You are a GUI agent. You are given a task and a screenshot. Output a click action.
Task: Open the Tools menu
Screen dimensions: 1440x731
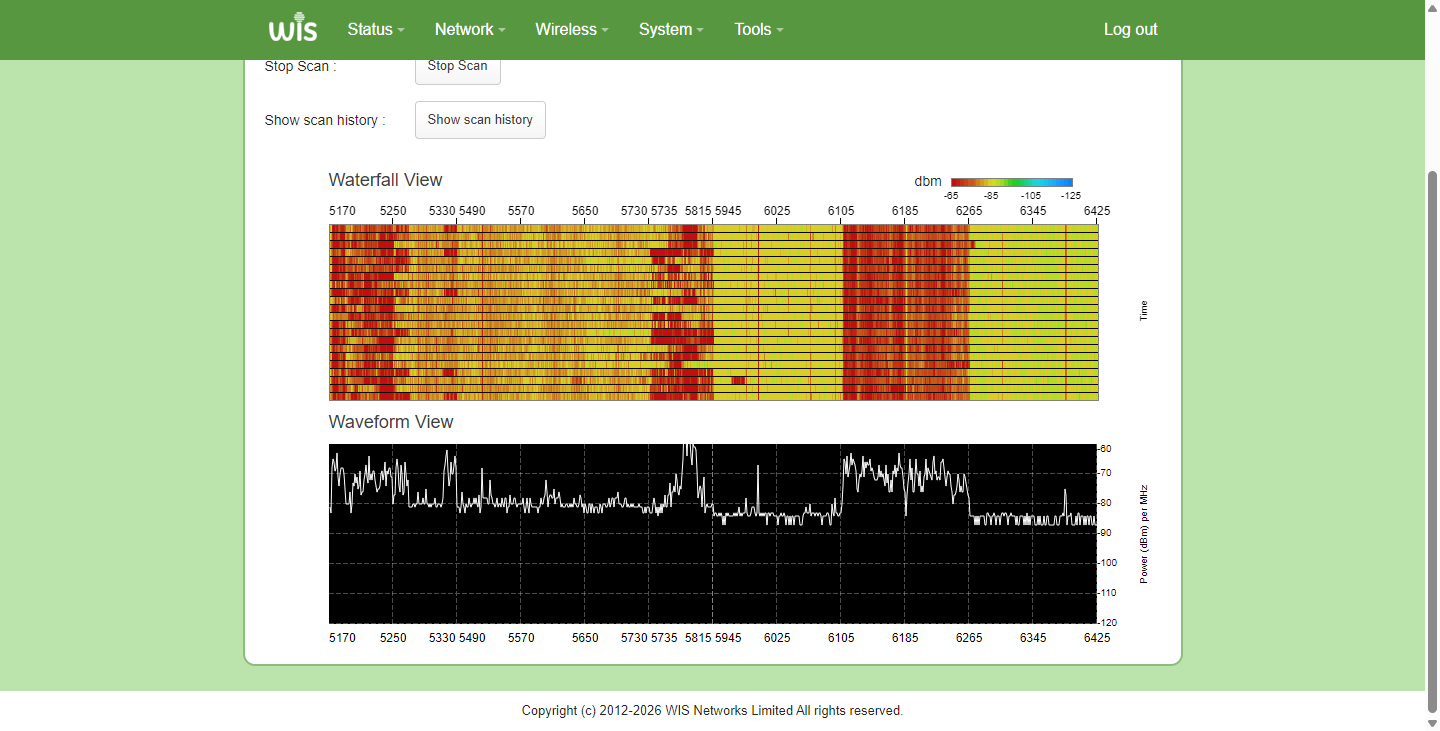(x=758, y=30)
